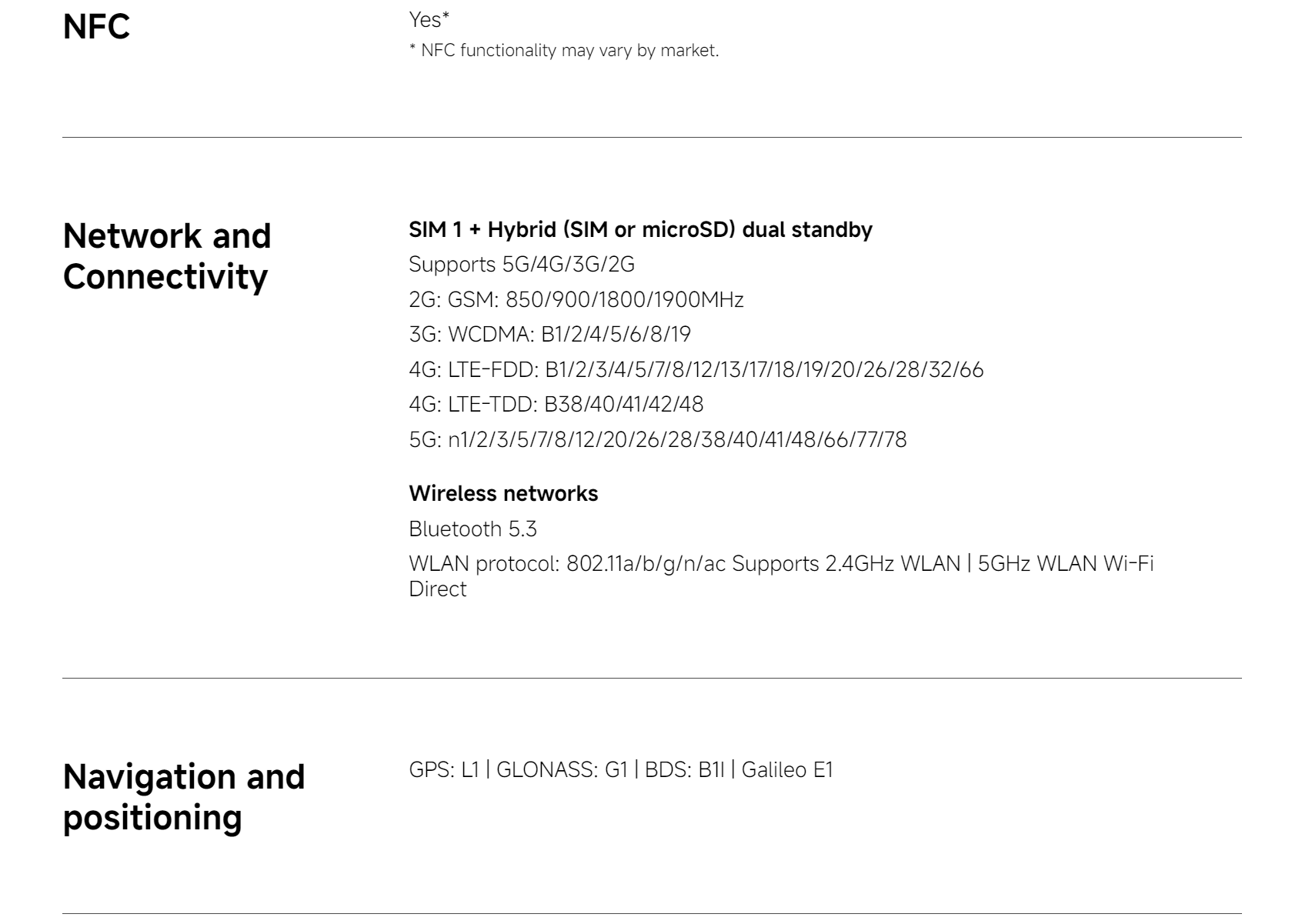Click the "Yes*" NFC value text

pyautogui.click(x=429, y=19)
